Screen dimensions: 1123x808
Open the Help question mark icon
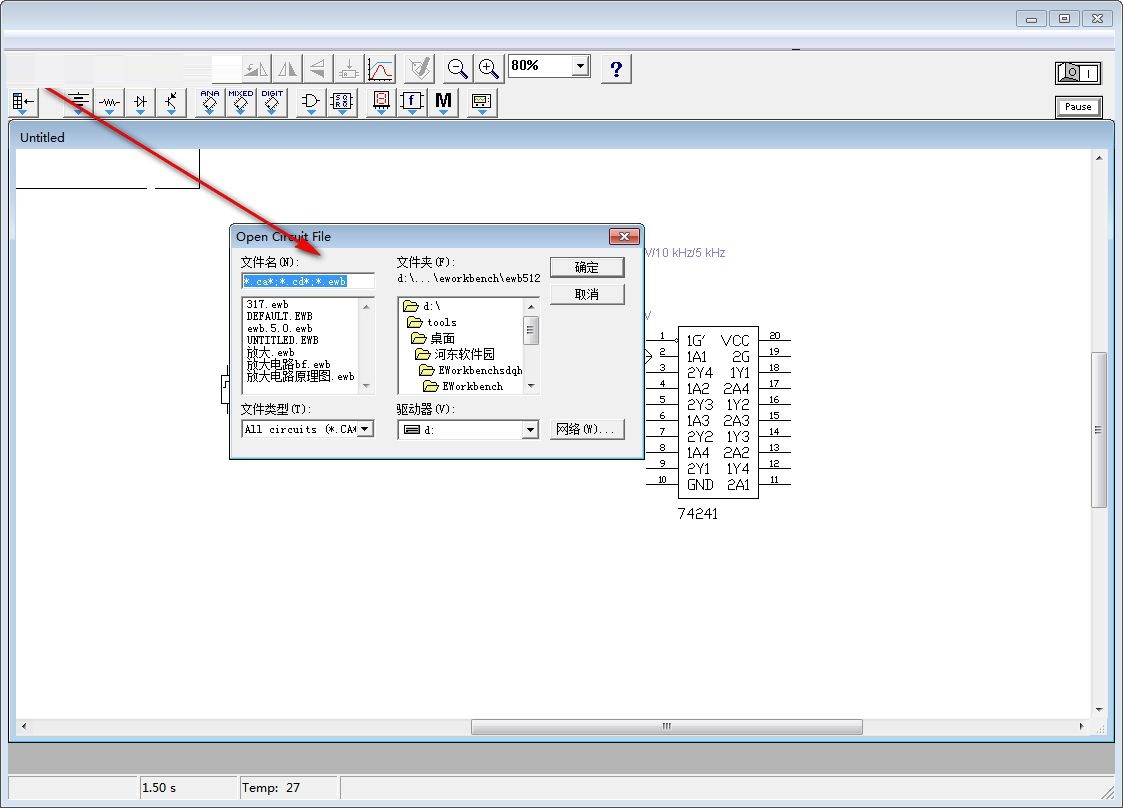click(616, 68)
